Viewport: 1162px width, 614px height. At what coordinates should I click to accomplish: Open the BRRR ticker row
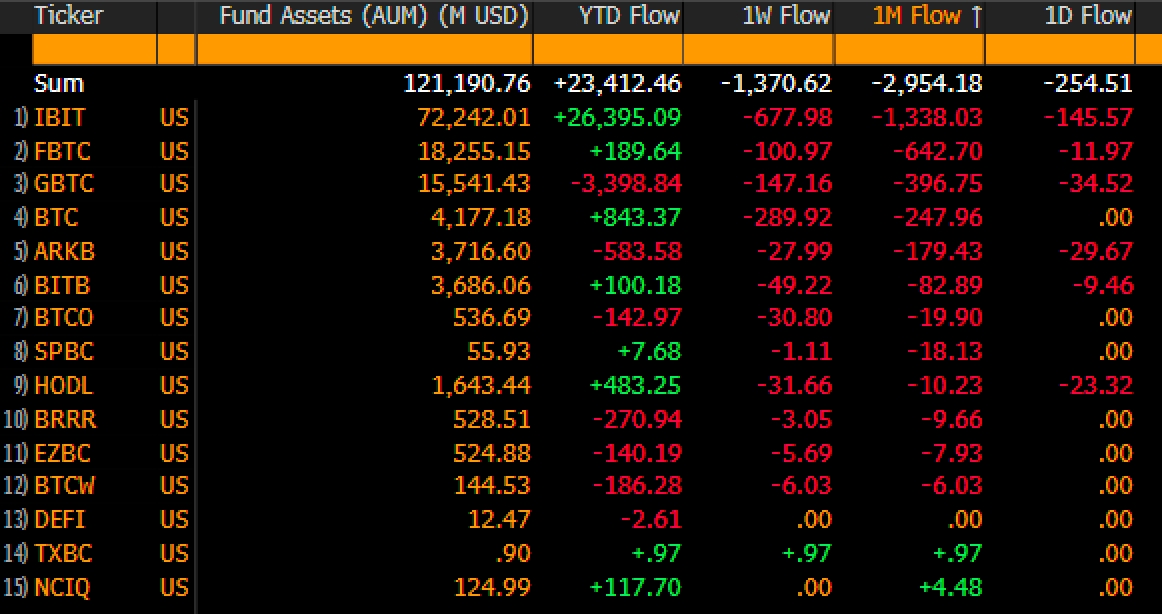tap(65, 420)
